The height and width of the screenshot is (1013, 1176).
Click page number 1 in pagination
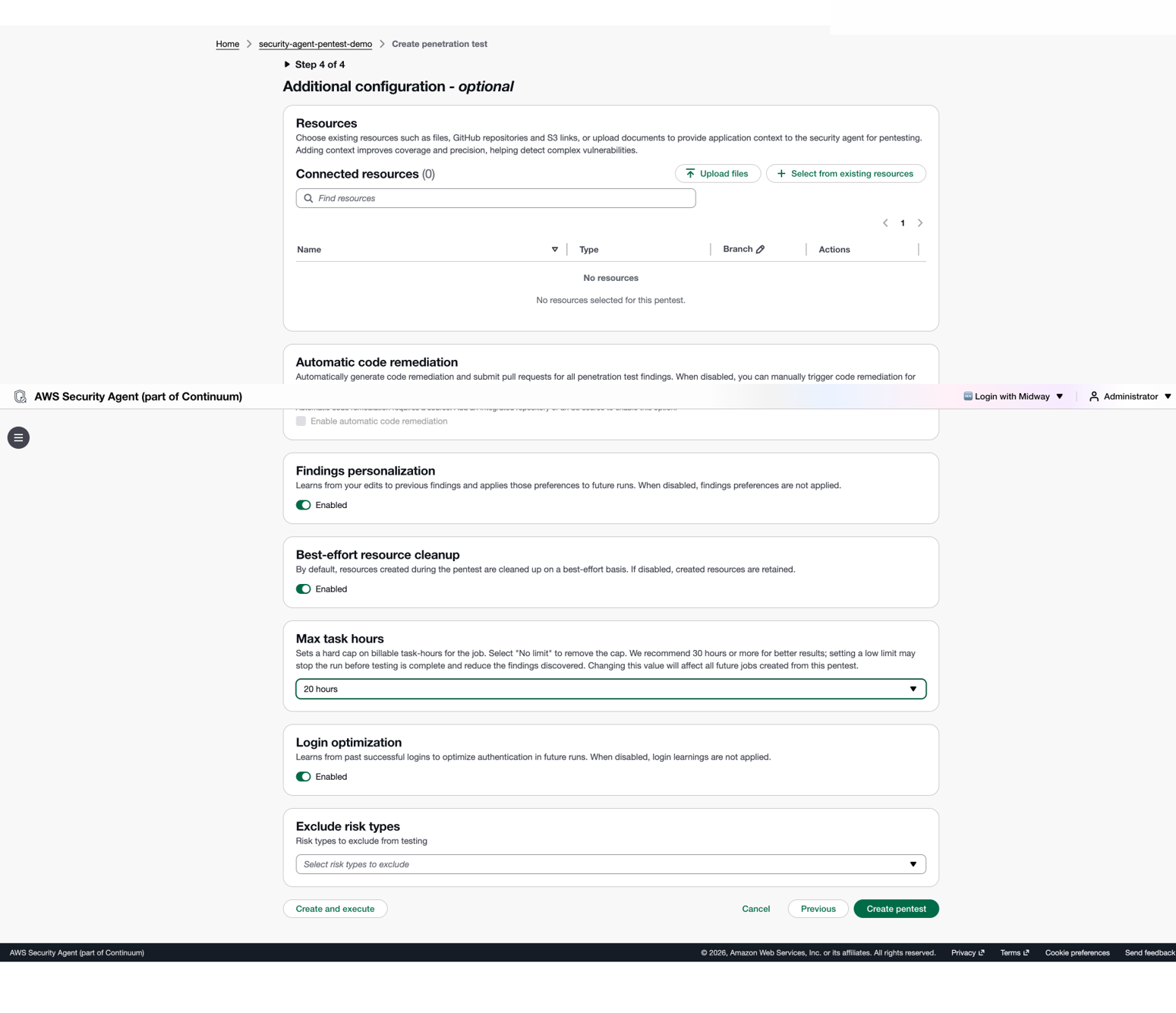point(903,223)
